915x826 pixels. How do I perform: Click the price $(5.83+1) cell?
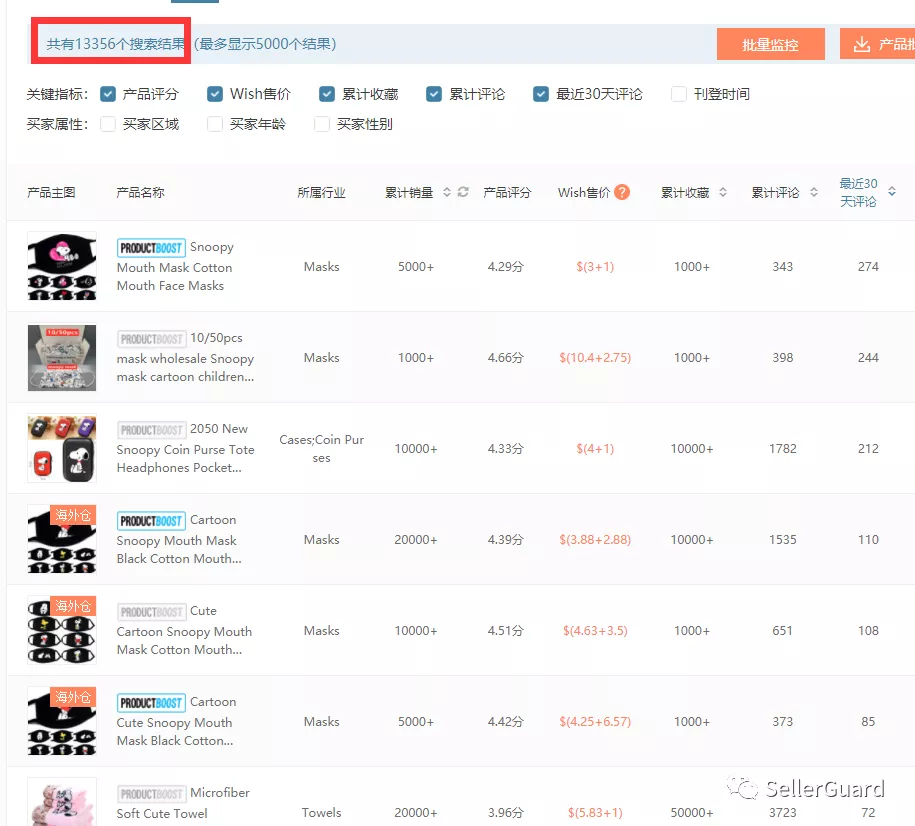(x=595, y=813)
